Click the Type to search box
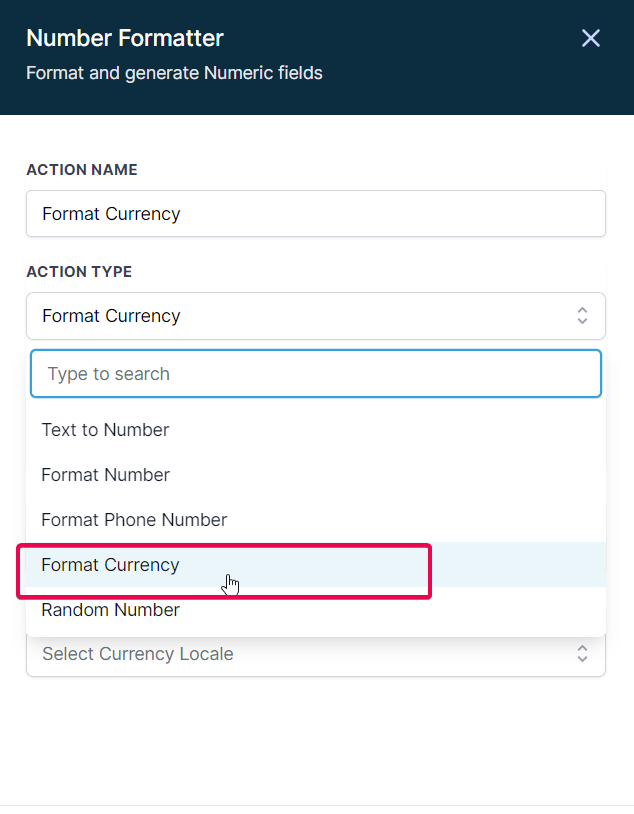 coord(316,374)
